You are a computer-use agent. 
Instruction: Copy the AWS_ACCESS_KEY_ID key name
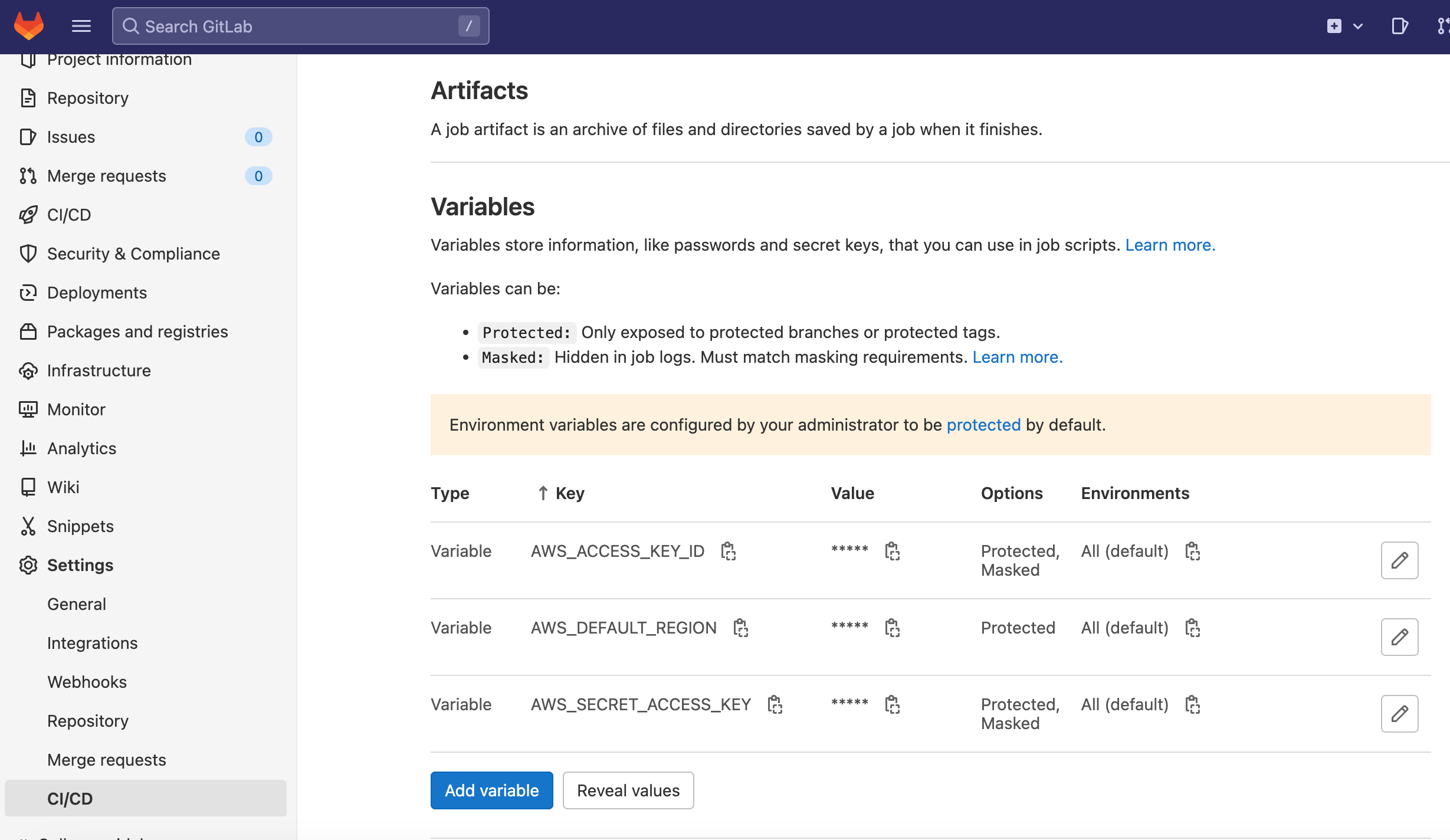point(728,551)
